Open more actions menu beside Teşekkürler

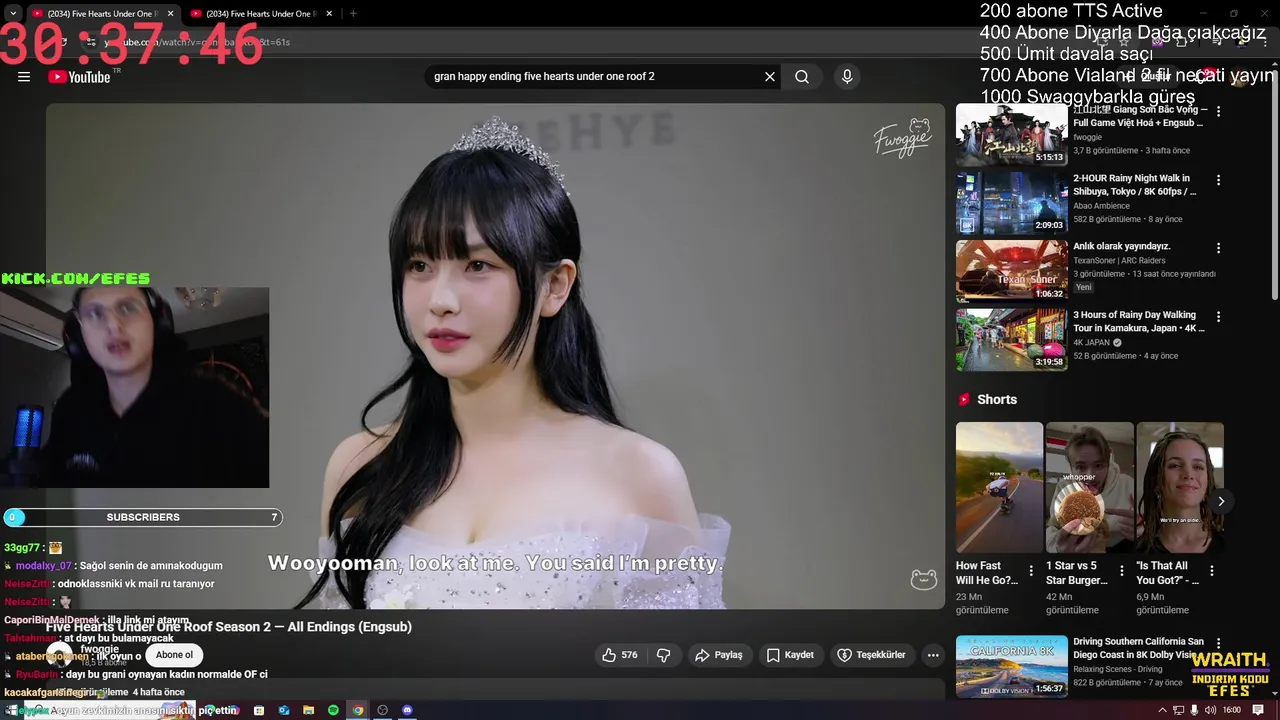[933, 655]
